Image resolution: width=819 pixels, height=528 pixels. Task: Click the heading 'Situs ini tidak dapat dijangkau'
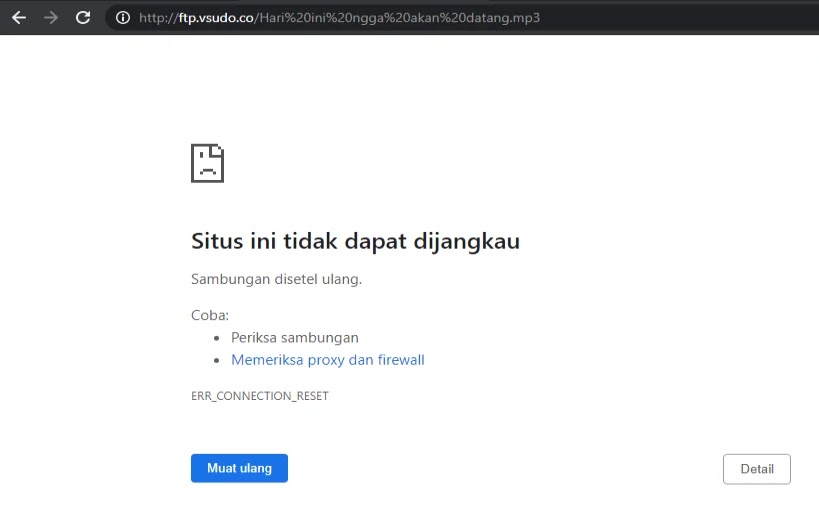tap(356, 241)
